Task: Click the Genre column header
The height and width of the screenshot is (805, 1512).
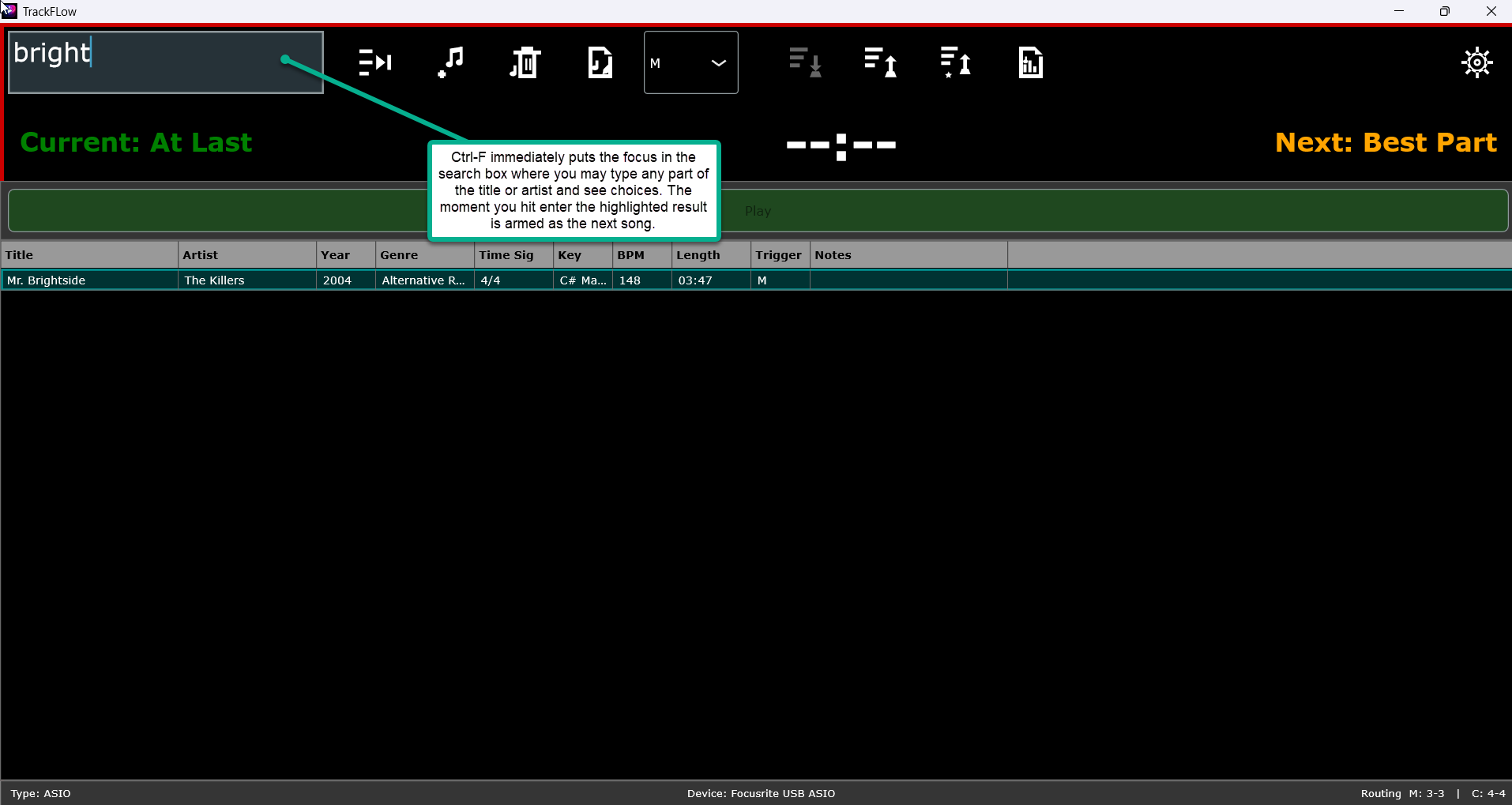Action: (424, 255)
